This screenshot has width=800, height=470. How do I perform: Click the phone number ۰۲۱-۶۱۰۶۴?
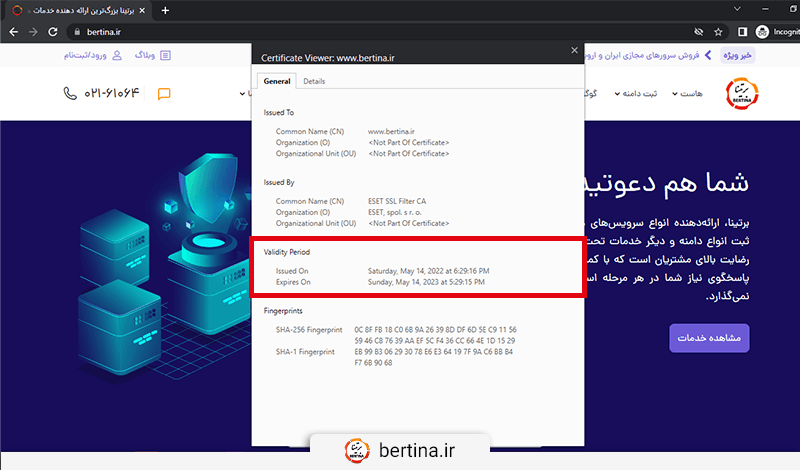pyautogui.click(x=112, y=93)
